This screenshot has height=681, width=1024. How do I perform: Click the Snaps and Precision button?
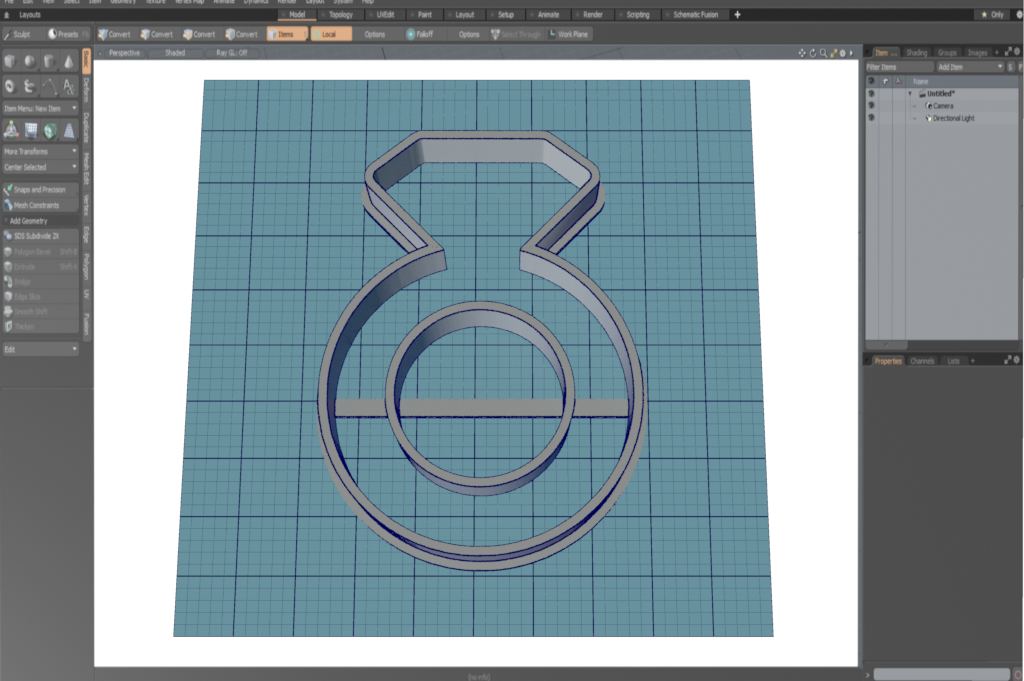coord(40,189)
